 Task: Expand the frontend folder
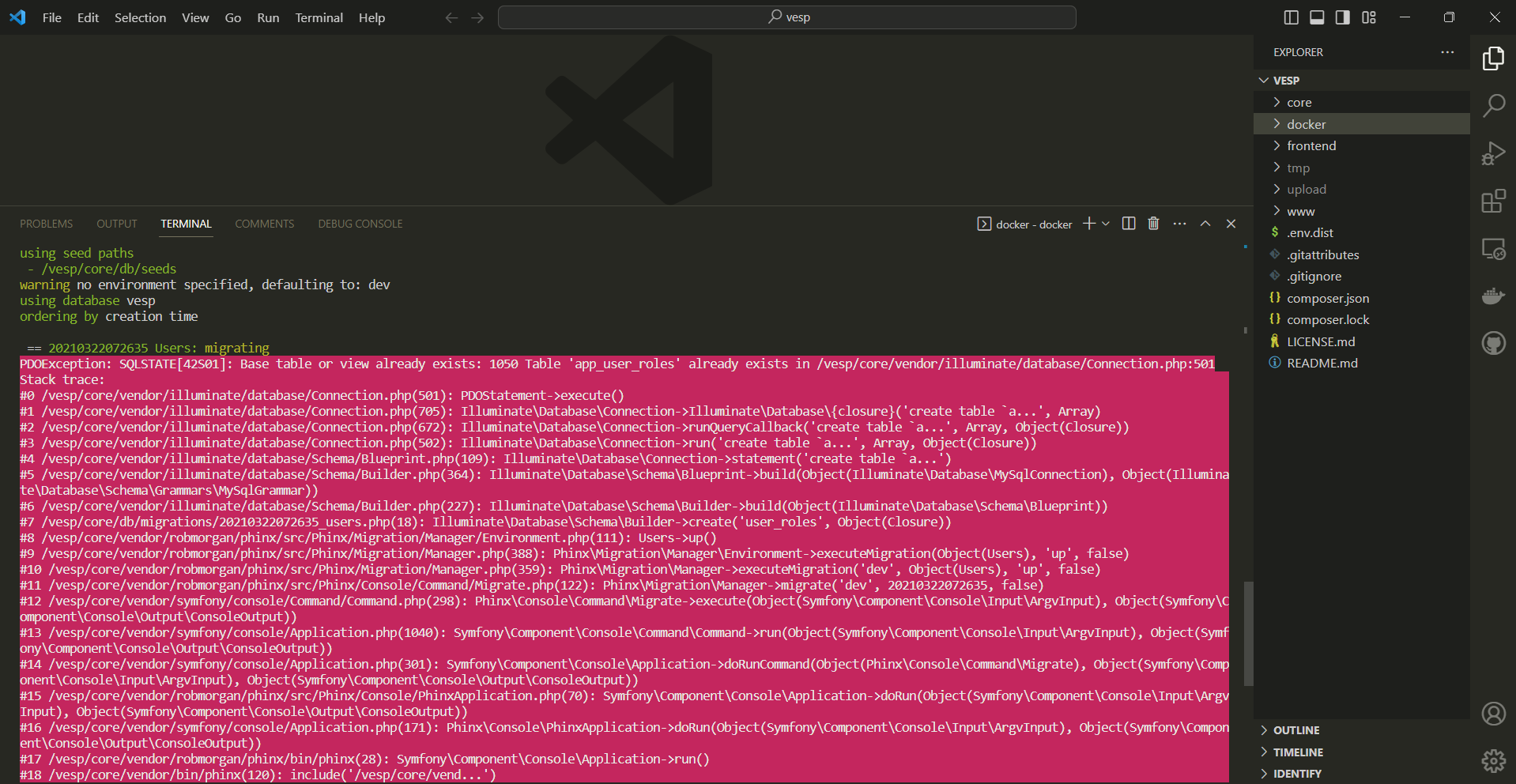1361,146
